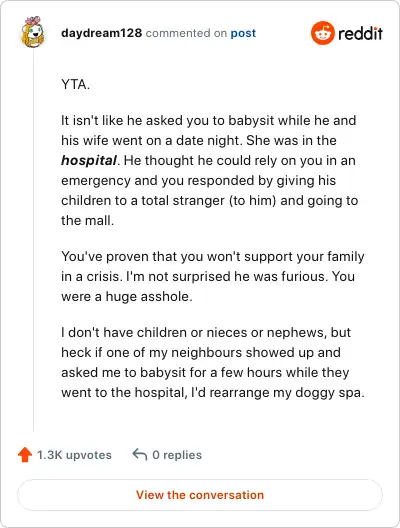Click the paragraph starting 'You've proven'
The height and width of the screenshot is (528, 400).
coord(212,276)
